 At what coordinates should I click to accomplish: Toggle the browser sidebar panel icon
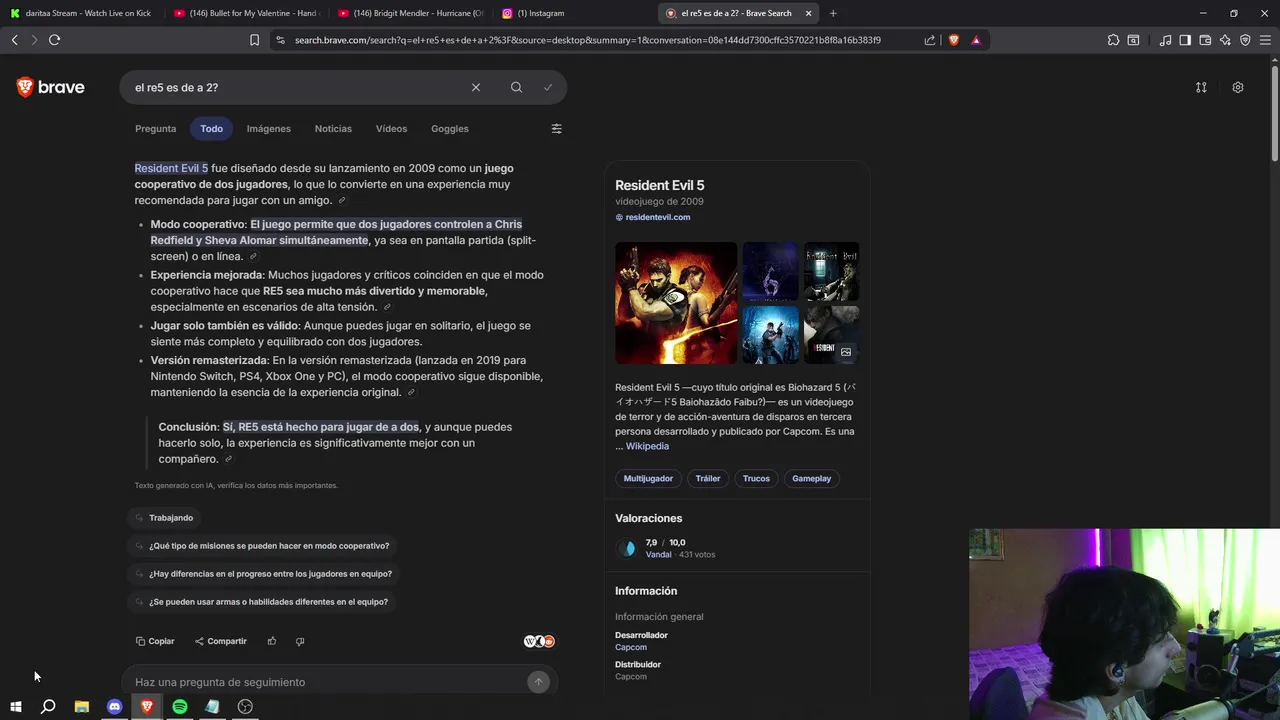coord(1185,40)
